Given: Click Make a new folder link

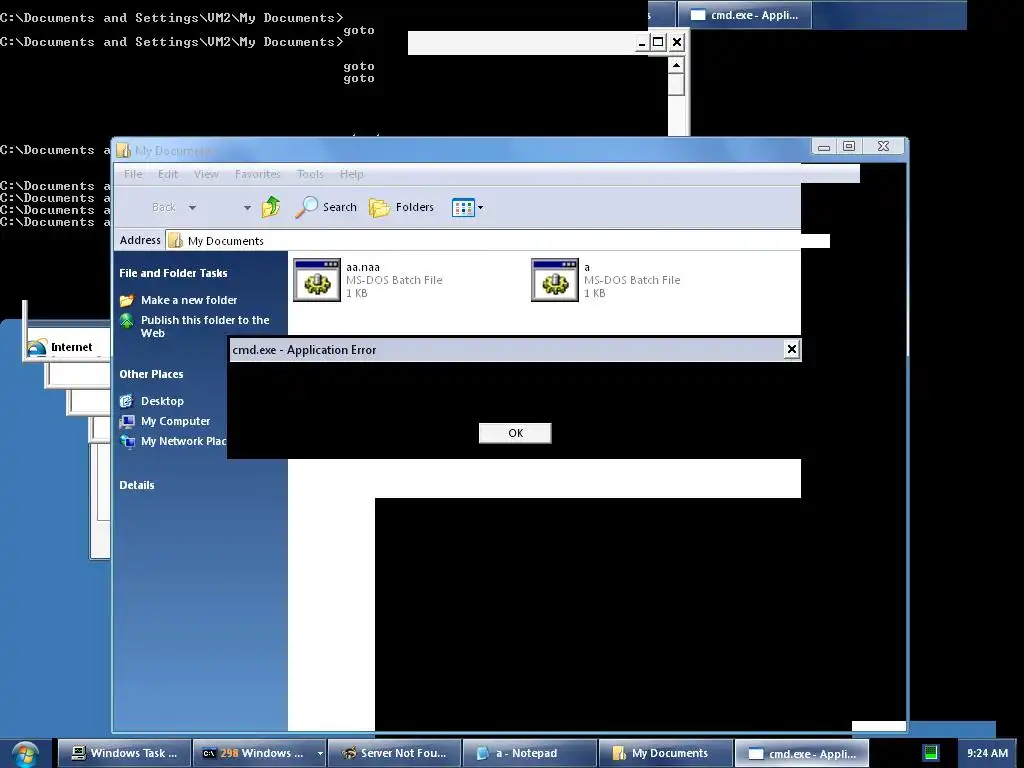Looking at the screenshot, I should [189, 300].
